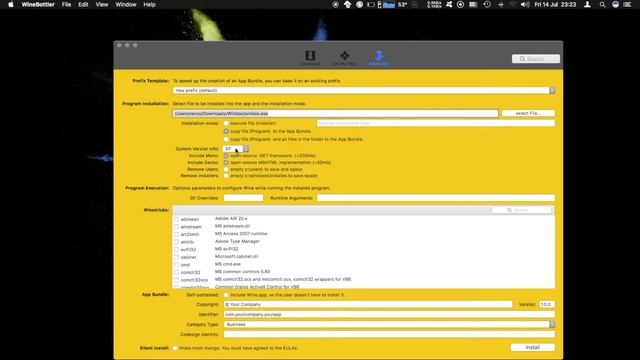The image size is (640, 360).
Task: Check the cabinet winetrick
Action: (177, 257)
